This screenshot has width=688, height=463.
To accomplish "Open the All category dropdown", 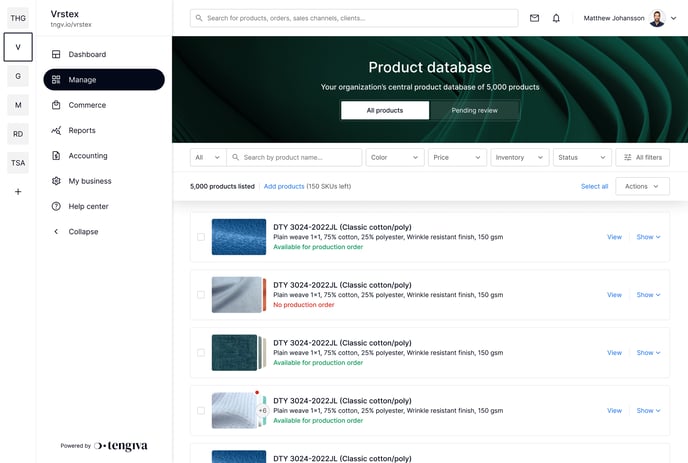I will click(208, 158).
